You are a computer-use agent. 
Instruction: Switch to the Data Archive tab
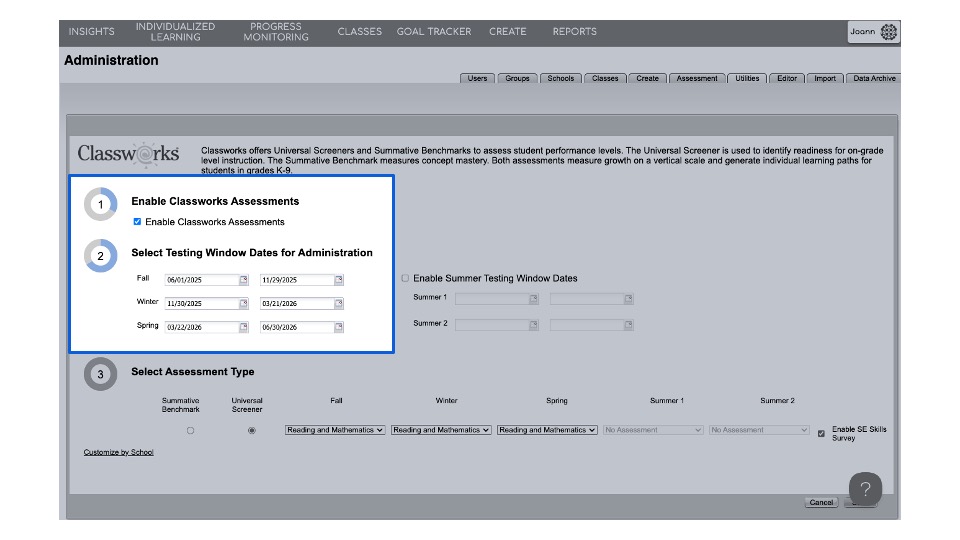point(874,78)
